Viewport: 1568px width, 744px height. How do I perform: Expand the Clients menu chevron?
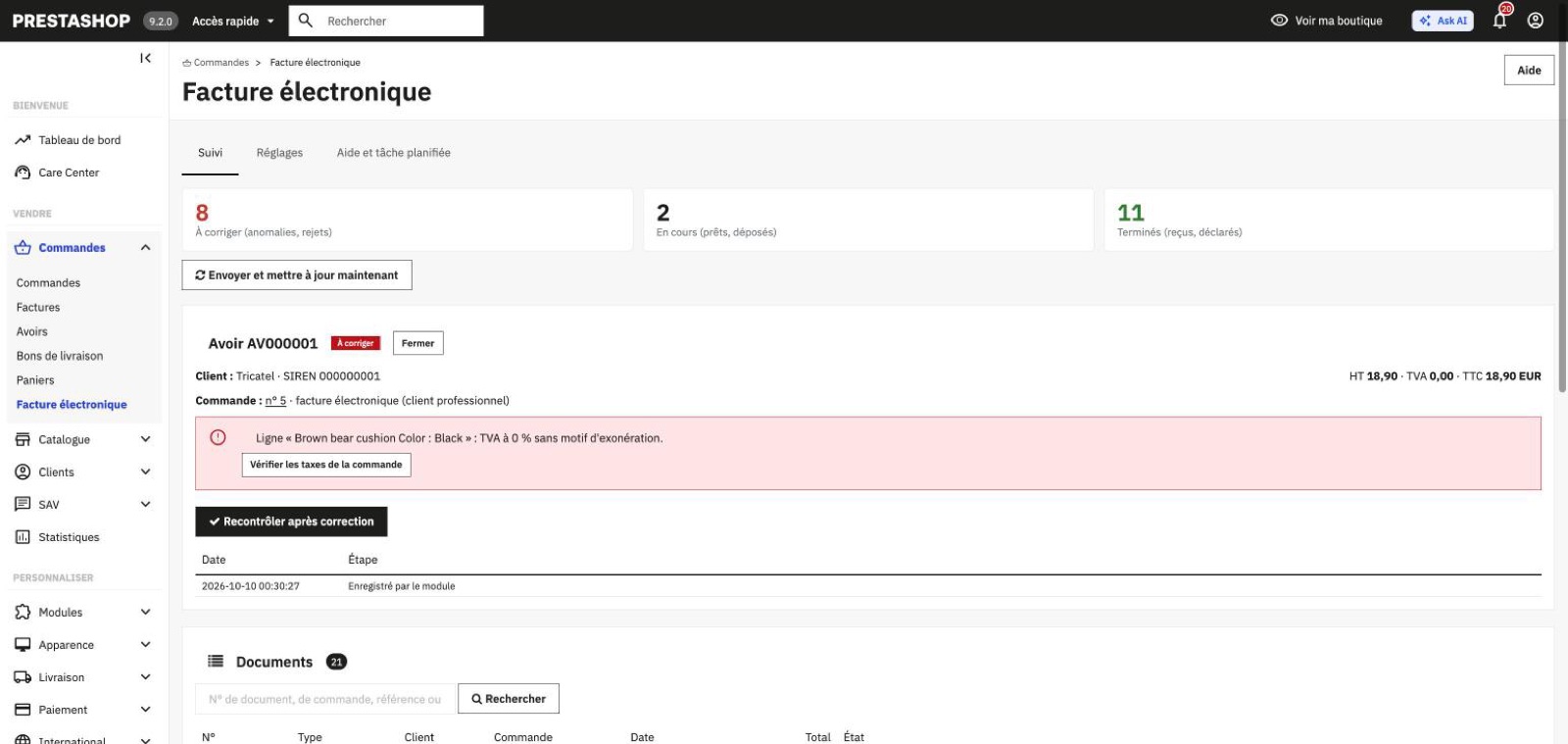point(145,472)
